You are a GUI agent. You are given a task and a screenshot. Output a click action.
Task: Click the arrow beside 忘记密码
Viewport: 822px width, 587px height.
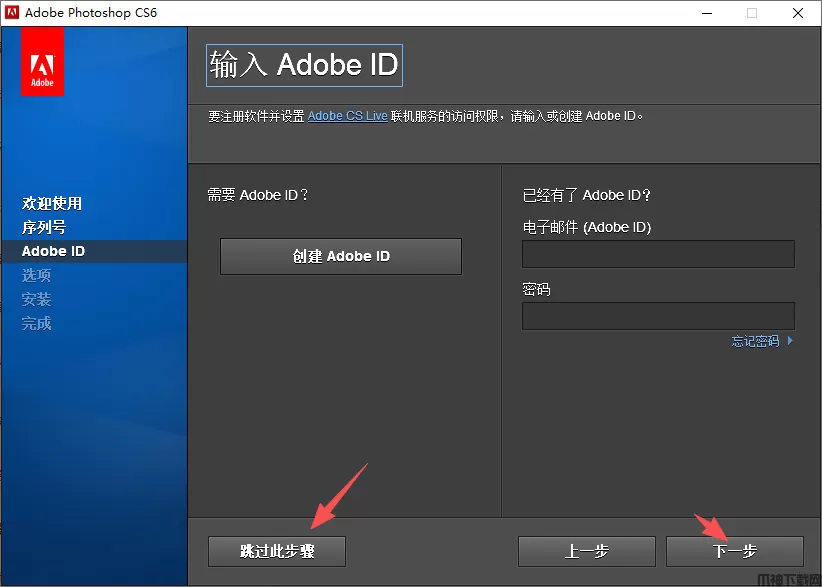point(790,341)
